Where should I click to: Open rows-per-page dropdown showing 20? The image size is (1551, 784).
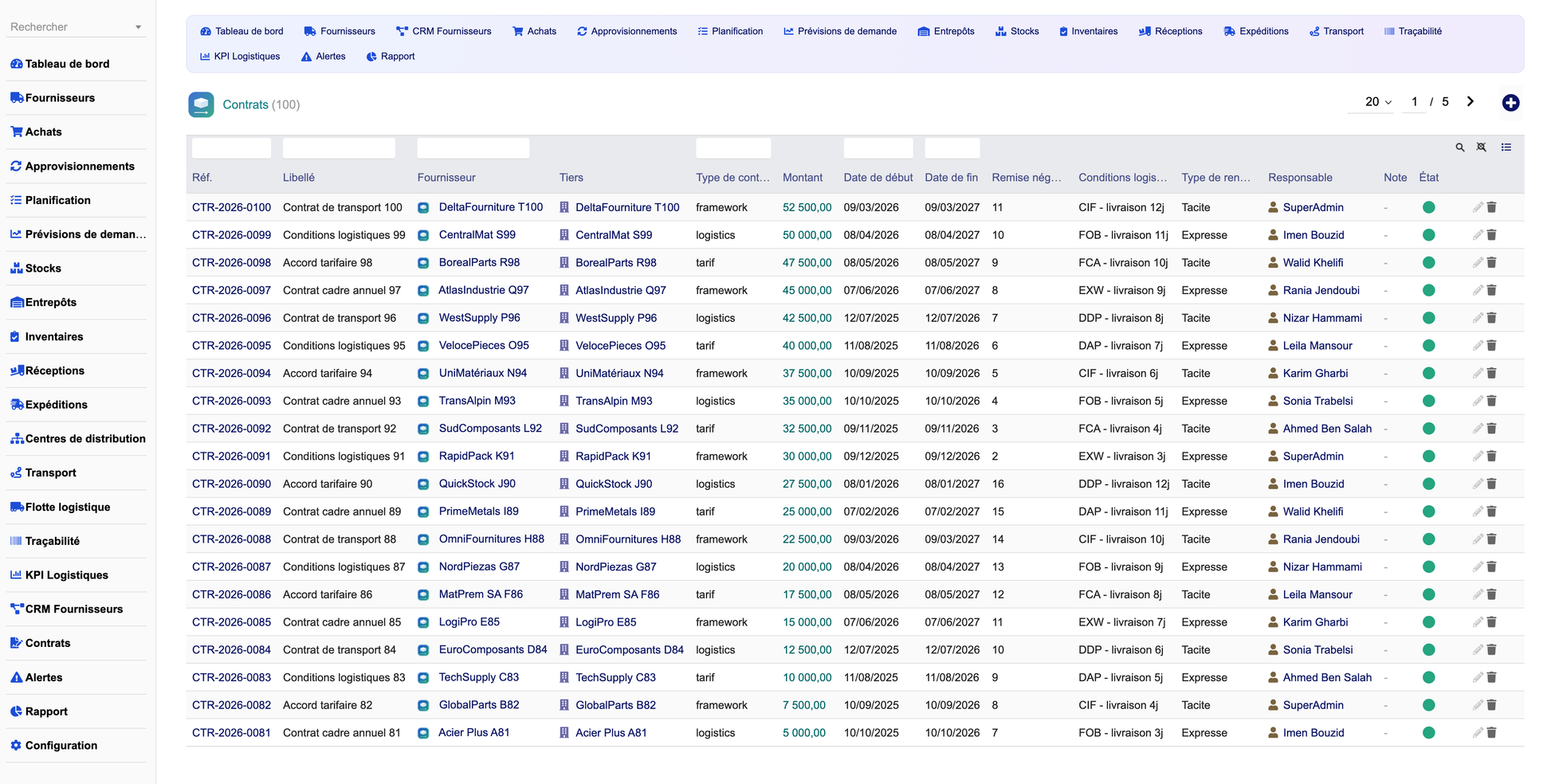coord(1371,102)
